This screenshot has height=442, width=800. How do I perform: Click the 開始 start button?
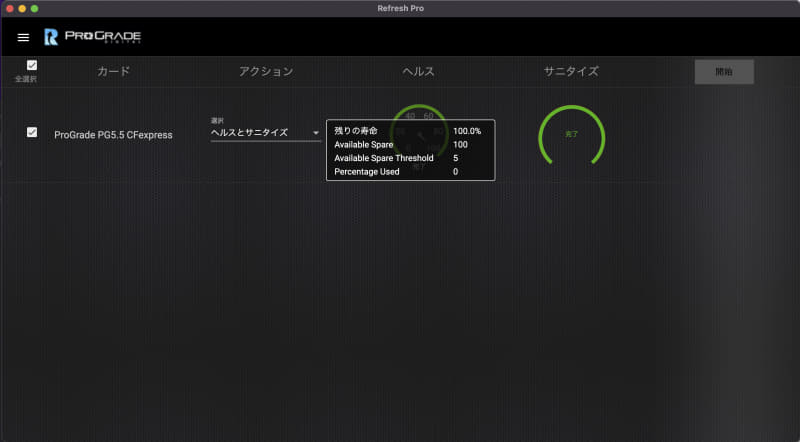[x=724, y=72]
